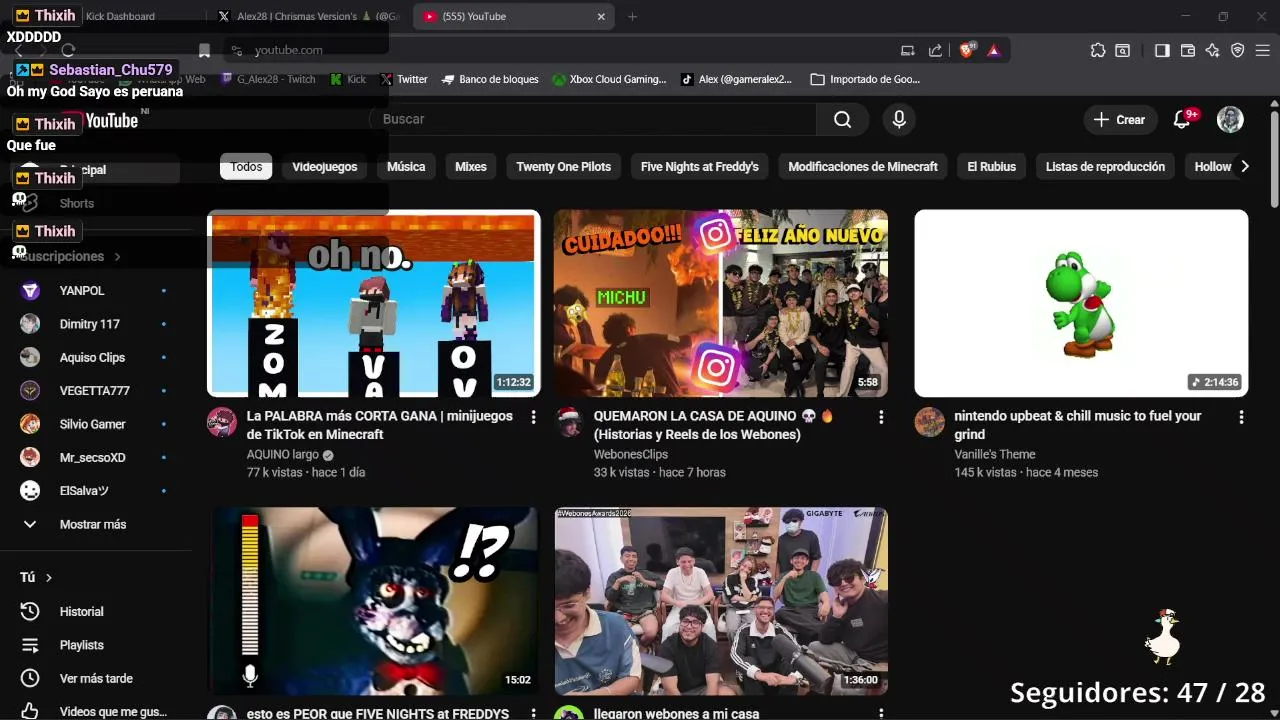Open Aquiso Clips subscription channel

[94, 357]
